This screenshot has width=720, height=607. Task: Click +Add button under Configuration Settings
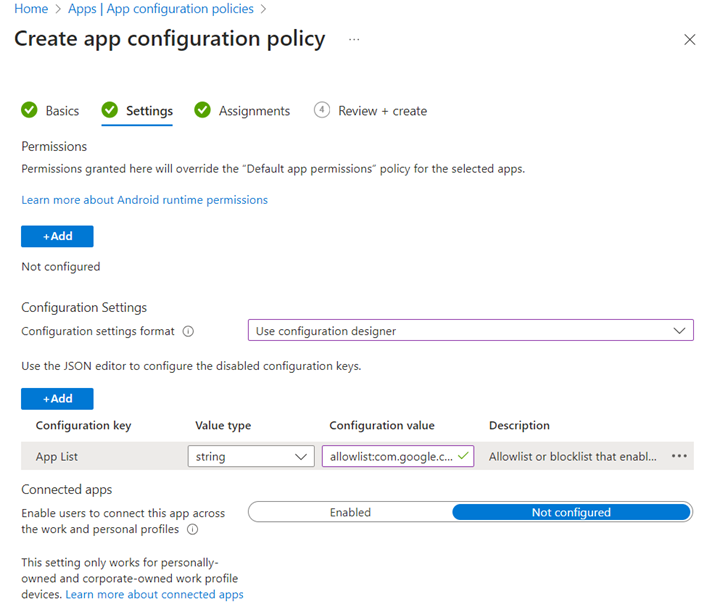(x=57, y=398)
